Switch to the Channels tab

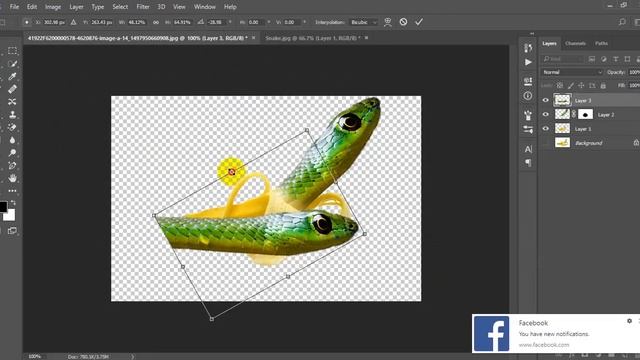coord(576,43)
